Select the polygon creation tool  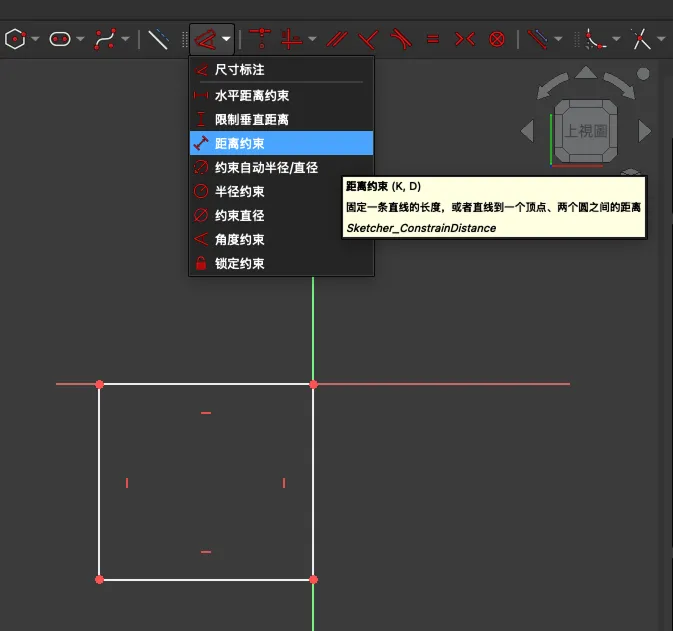click(x=15, y=39)
